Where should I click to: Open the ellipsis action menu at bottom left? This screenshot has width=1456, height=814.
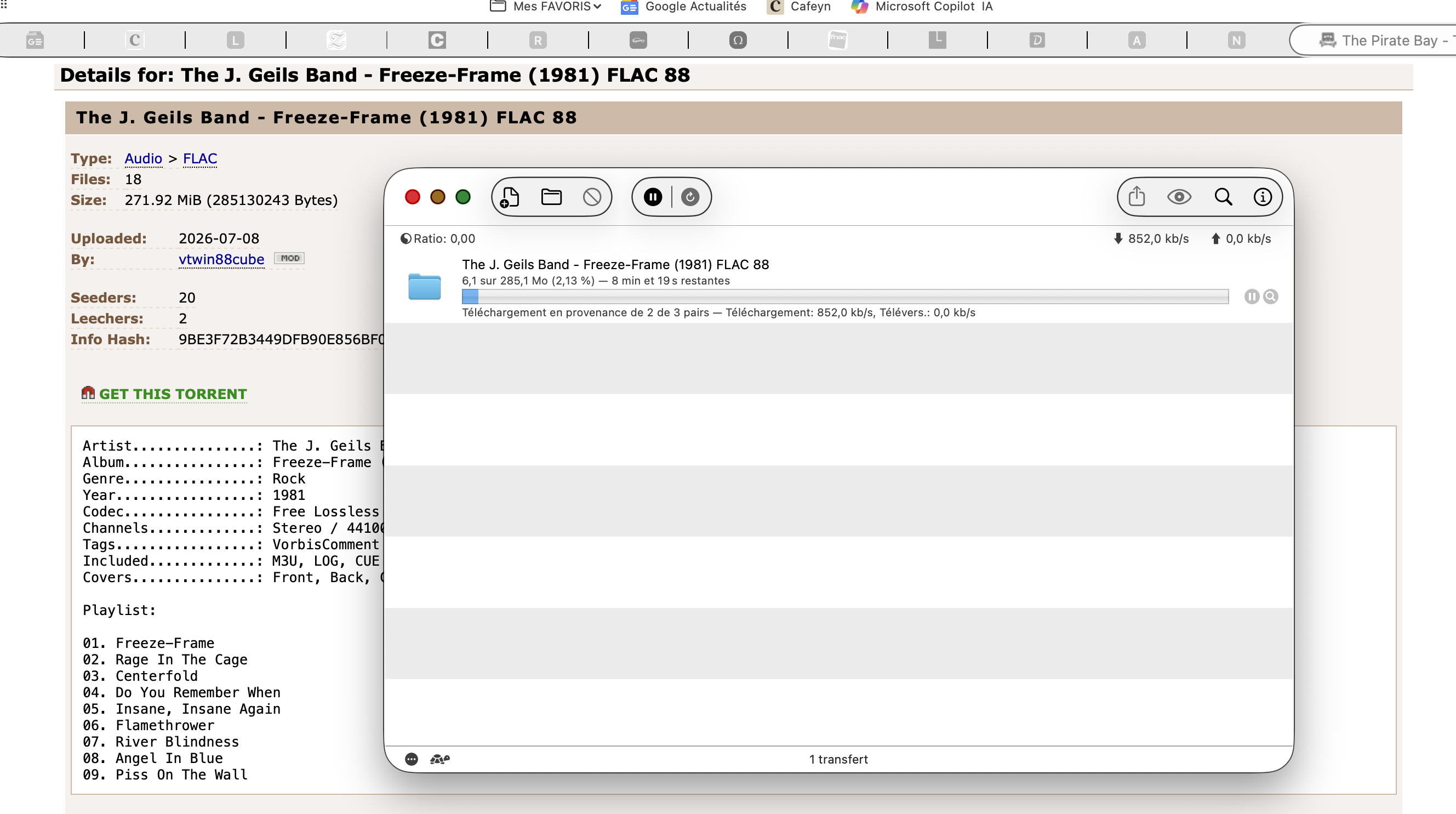click(412, 759)
